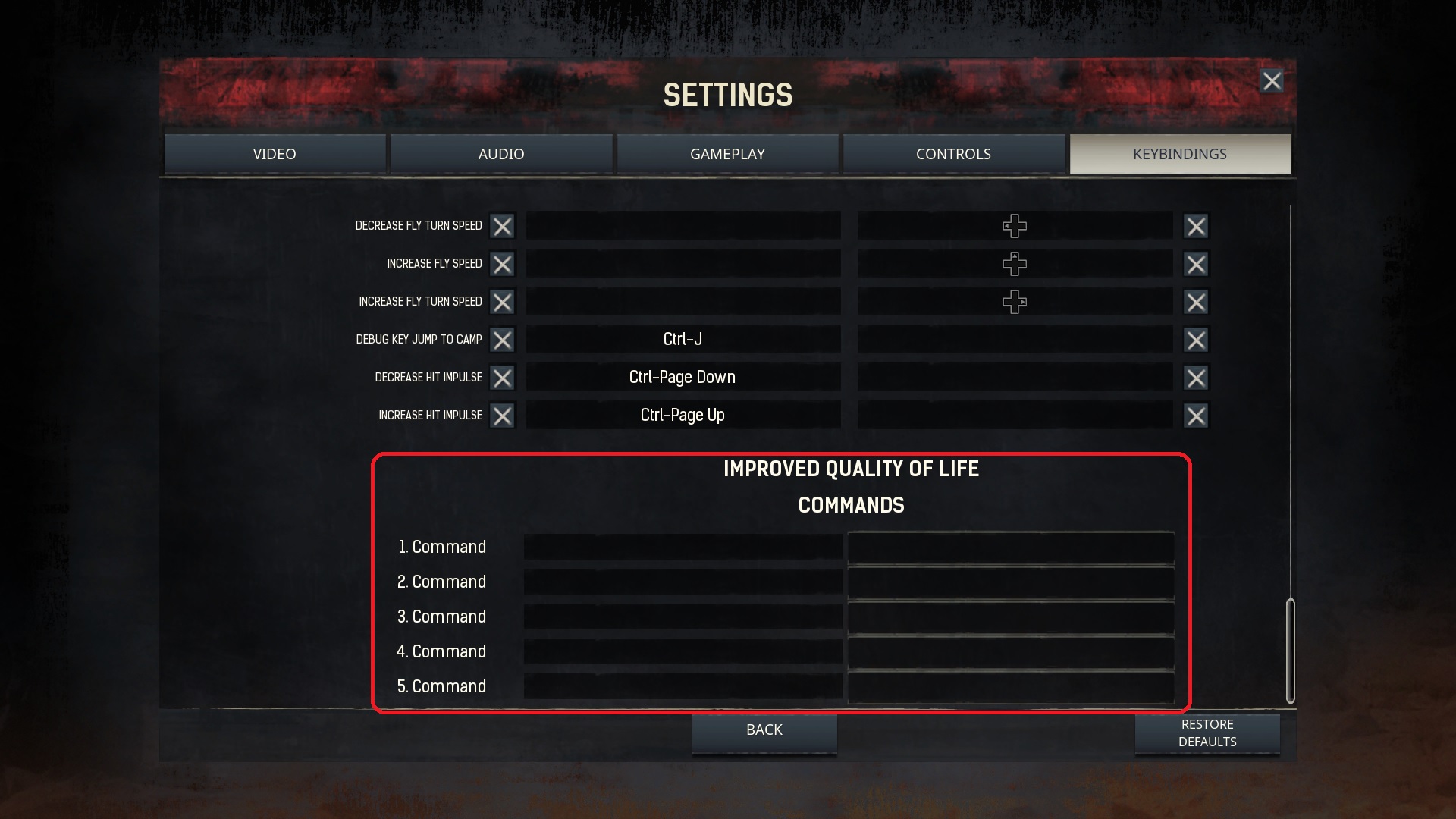The height and width of the screenshot is (819, 1456).
Task: Open the Audio tab
Action: pos(501,154)
